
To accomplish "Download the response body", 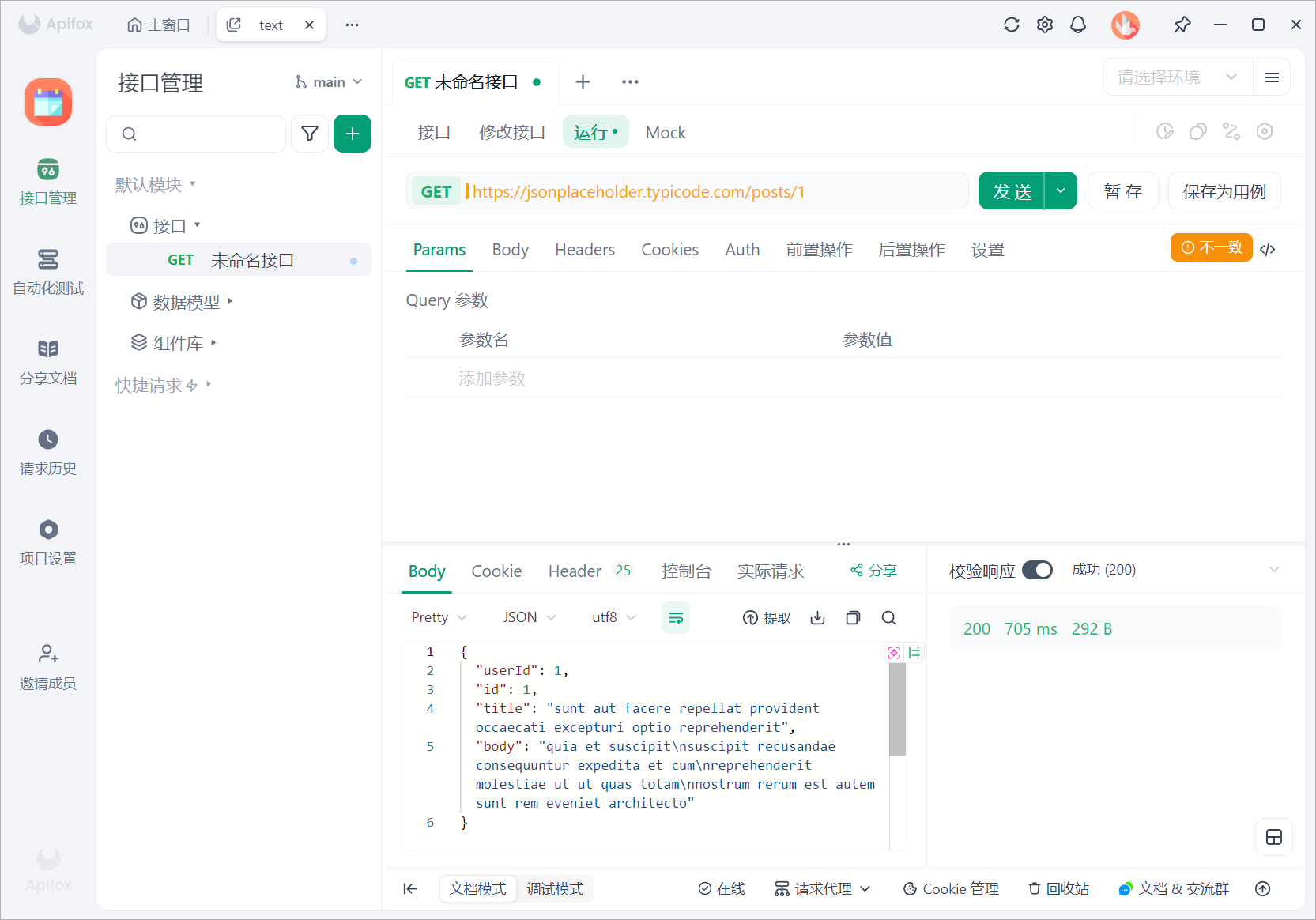I will pos(818,617).
